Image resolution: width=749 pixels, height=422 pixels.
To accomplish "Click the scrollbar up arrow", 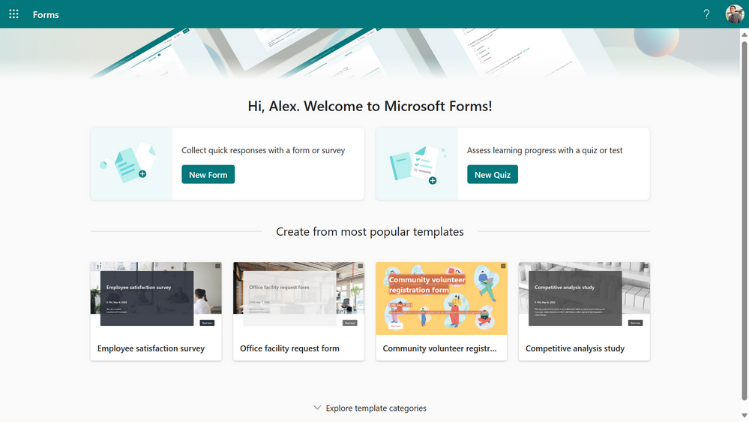I will pyautogui.click(x=744, y=34).
